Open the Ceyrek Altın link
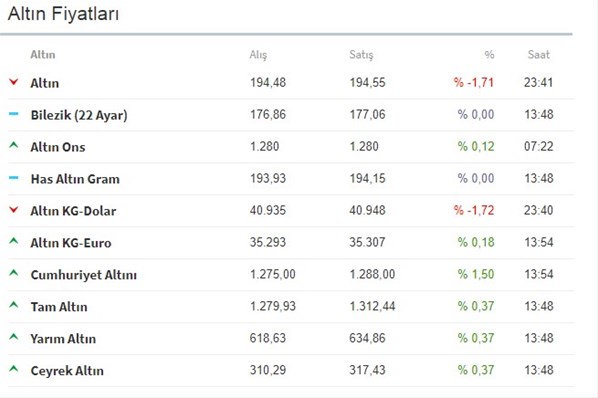Image resolution: width=598 pixels, height=398 pixels. (x=67, y=371)
